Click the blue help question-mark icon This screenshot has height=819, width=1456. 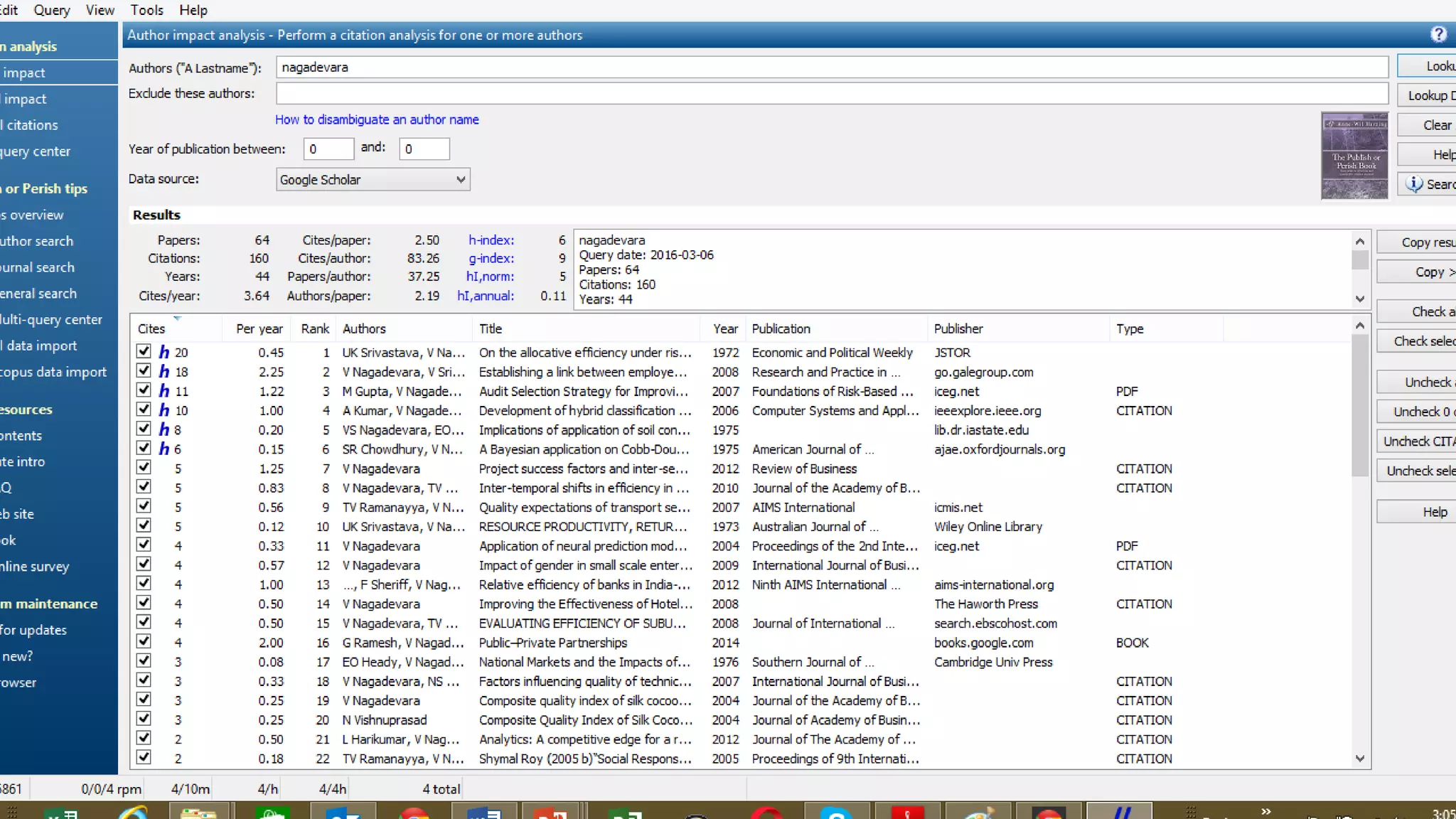coord(1438,34)
